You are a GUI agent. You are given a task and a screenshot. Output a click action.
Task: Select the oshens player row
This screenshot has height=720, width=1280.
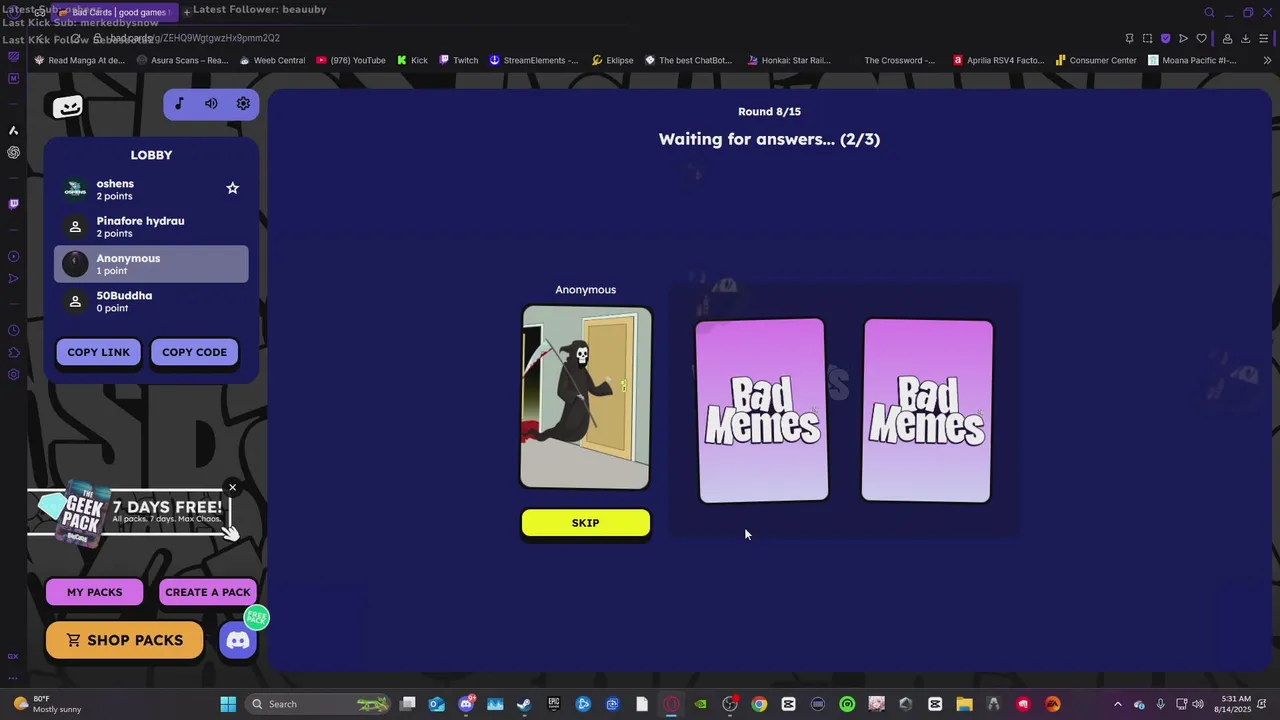[151, 189]
